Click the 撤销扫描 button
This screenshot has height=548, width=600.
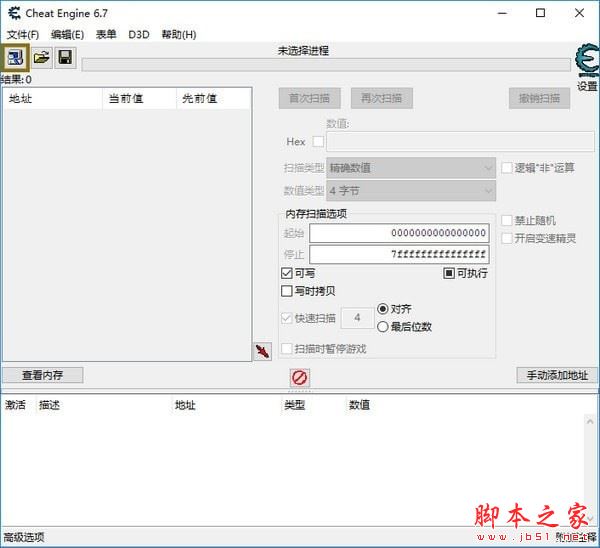539,98
